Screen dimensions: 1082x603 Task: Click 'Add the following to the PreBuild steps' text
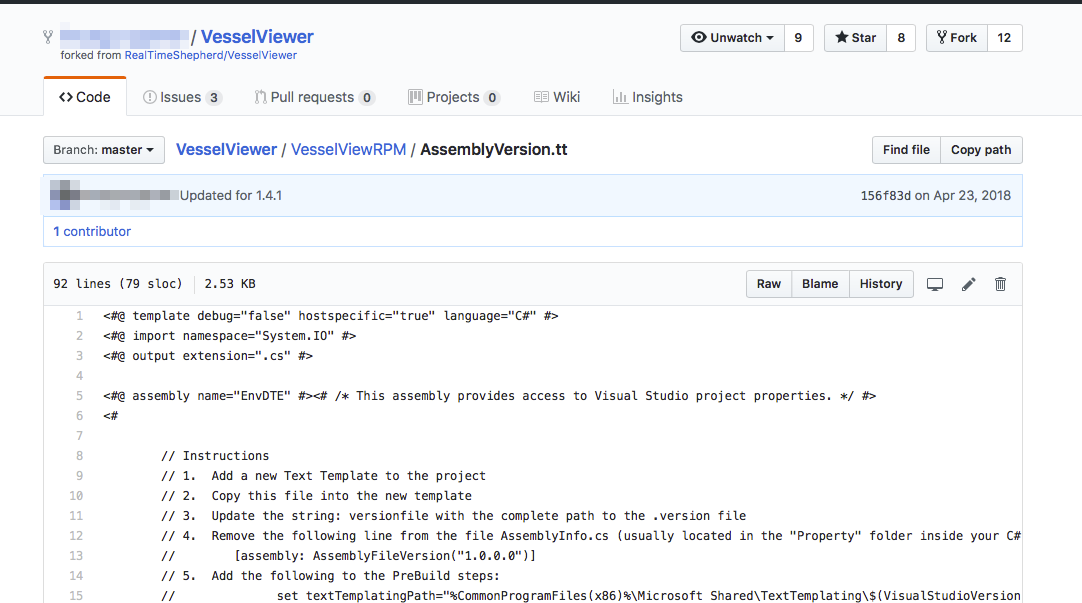355,576
